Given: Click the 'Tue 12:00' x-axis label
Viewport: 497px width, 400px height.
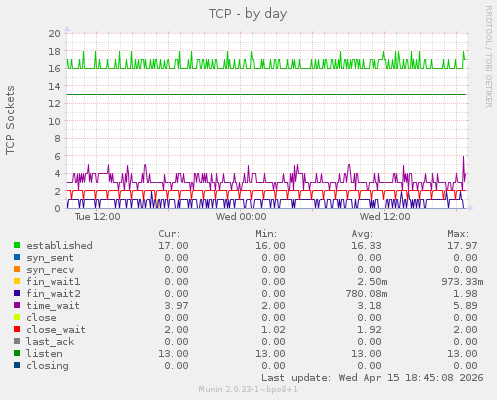Looking at the screenshot, I should (97, 217).
